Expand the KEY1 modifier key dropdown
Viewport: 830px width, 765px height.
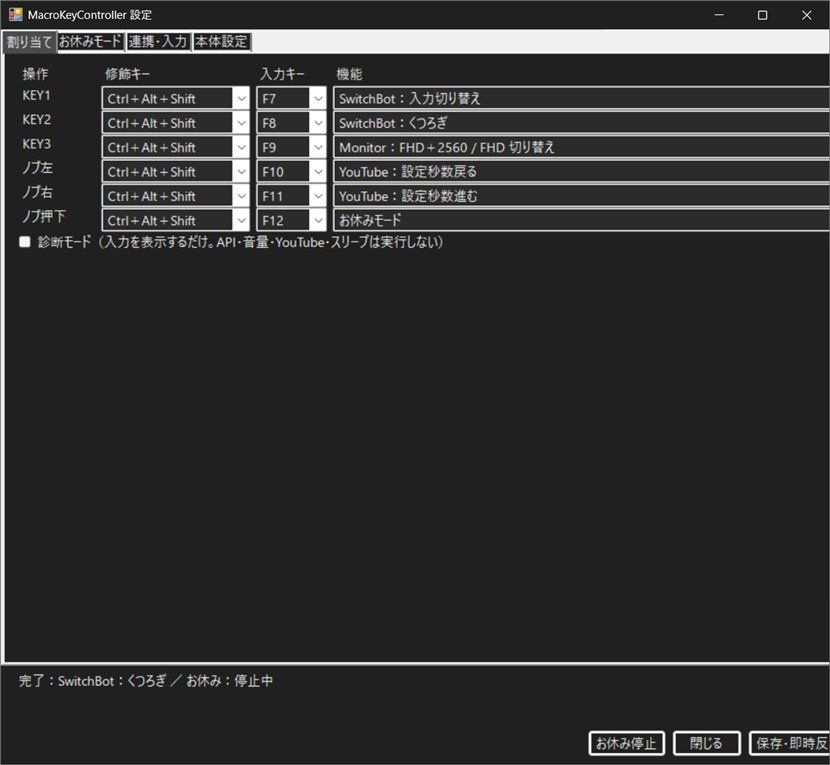pos(241,98)
